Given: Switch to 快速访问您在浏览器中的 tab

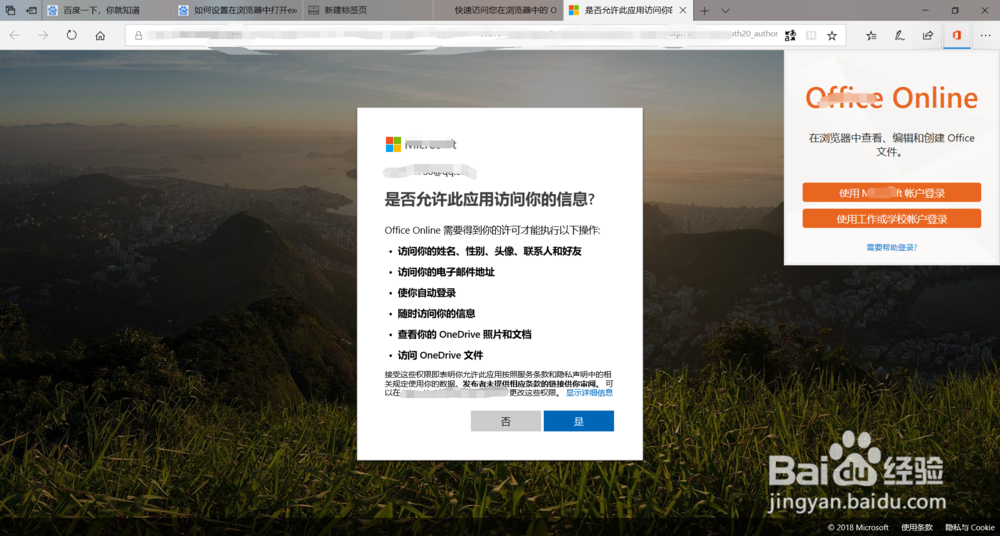Looking at the screenshot, I should click(x=498, y=10).
